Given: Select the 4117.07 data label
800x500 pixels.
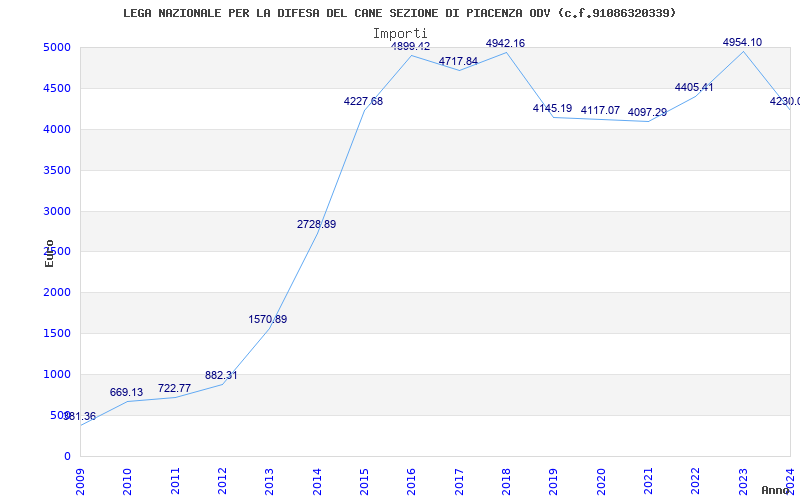Looking at the screenshot, I should (x=601, y=111).
